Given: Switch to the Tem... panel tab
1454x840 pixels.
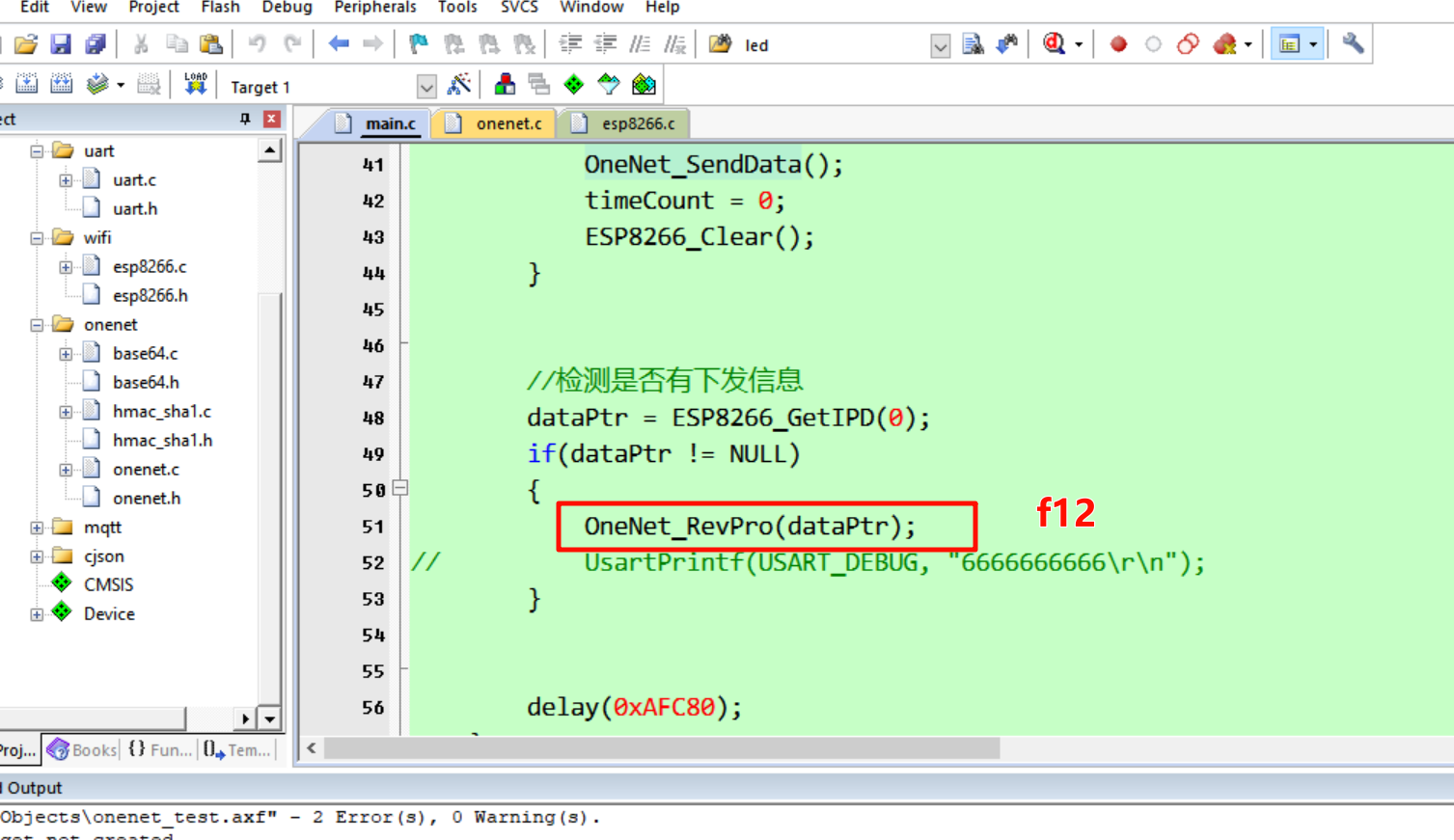Looking at the screenshot, I should coord(237,749).
